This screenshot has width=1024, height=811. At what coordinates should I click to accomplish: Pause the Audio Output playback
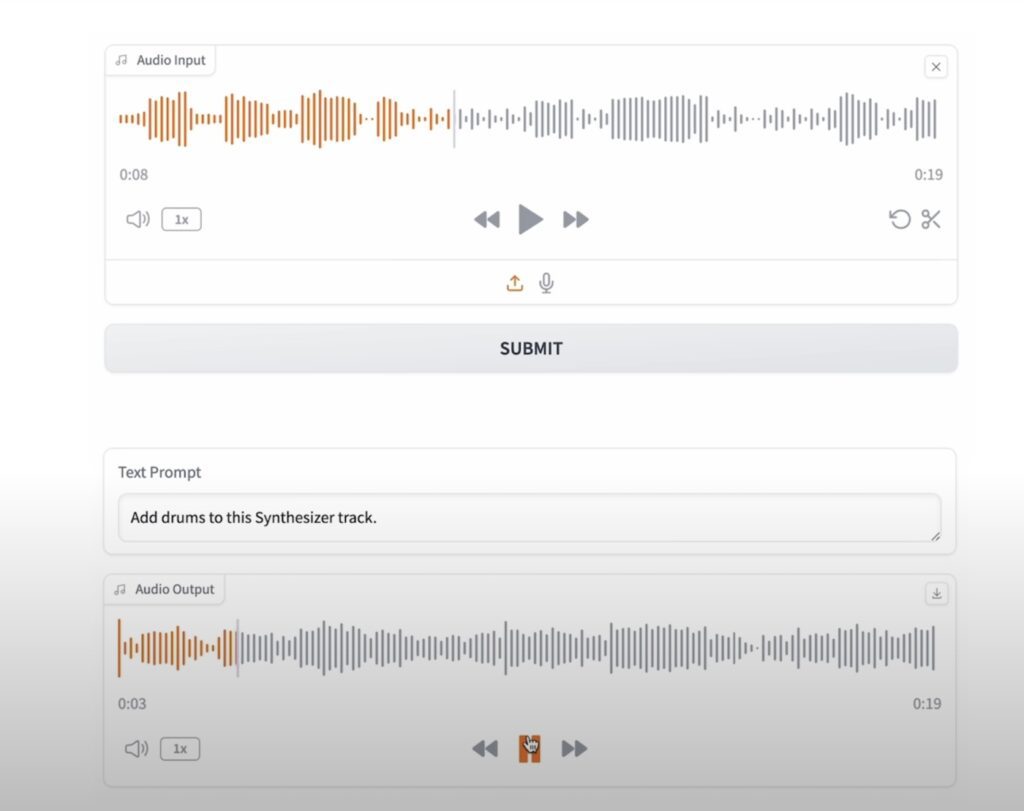coord(530,748)
